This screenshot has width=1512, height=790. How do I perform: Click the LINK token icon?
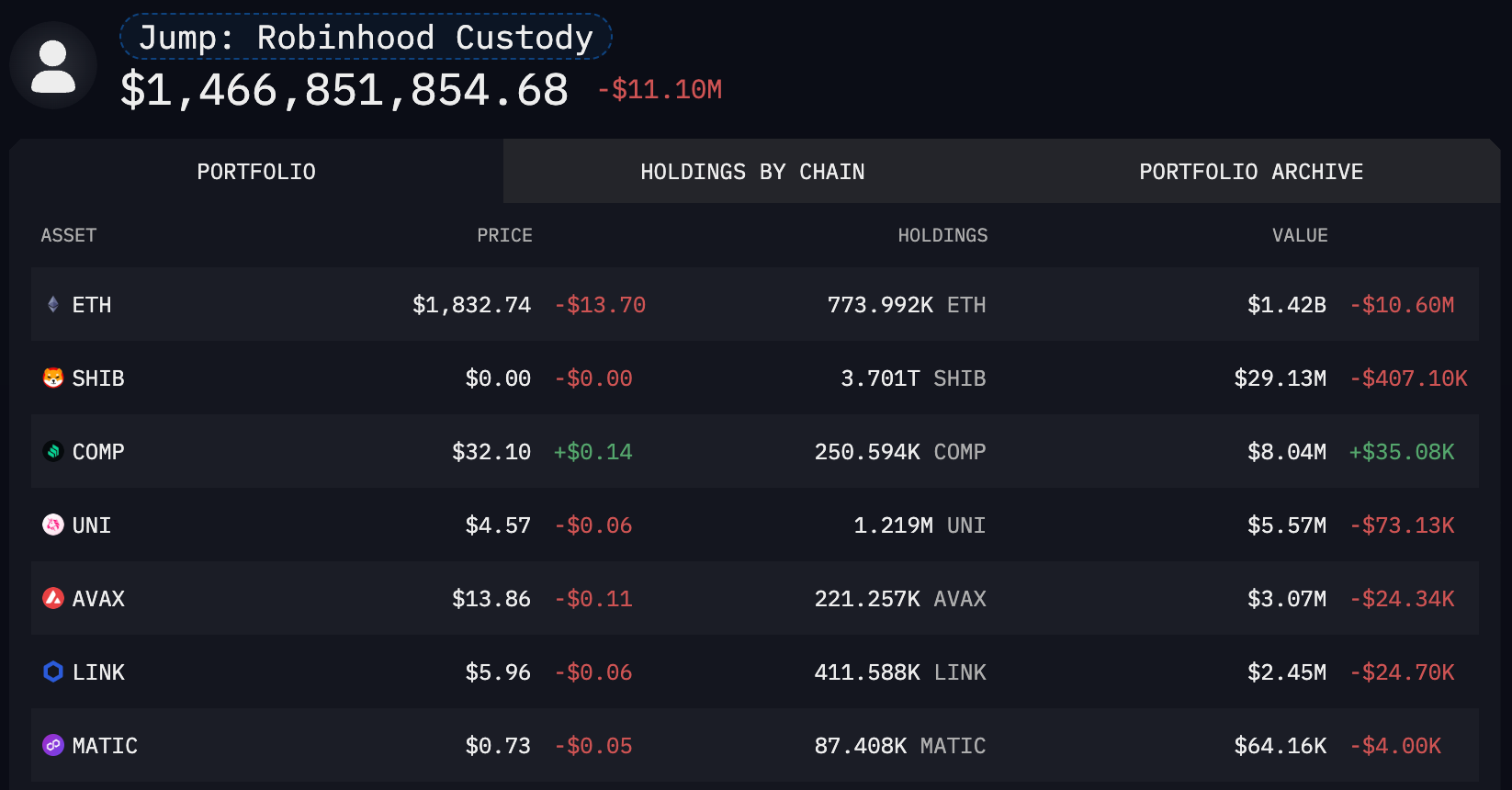click(x=53, y=671)
